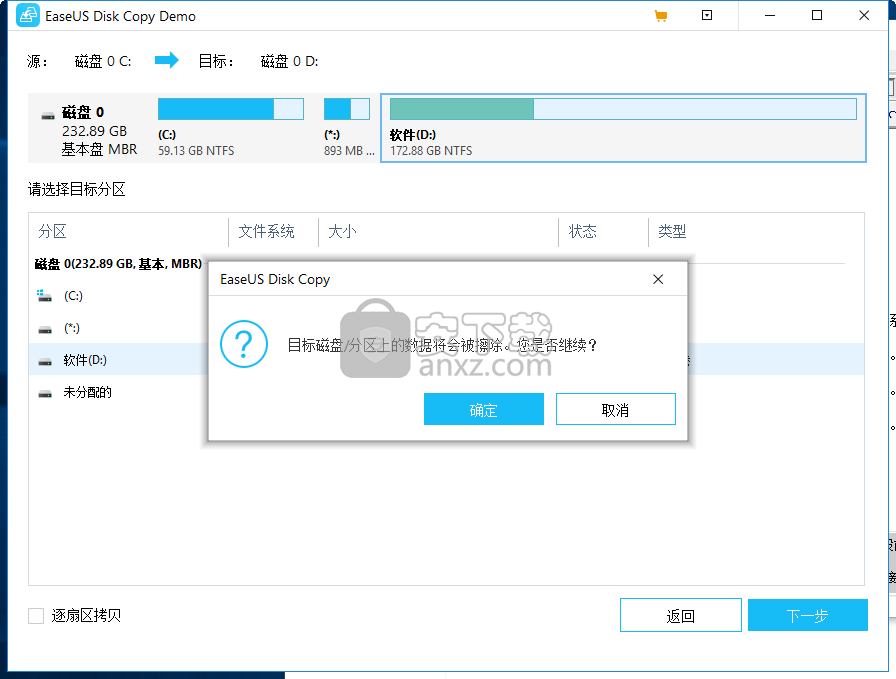
Task: Click the 目标磁盘 warning message text
Action: click(442, 345)
